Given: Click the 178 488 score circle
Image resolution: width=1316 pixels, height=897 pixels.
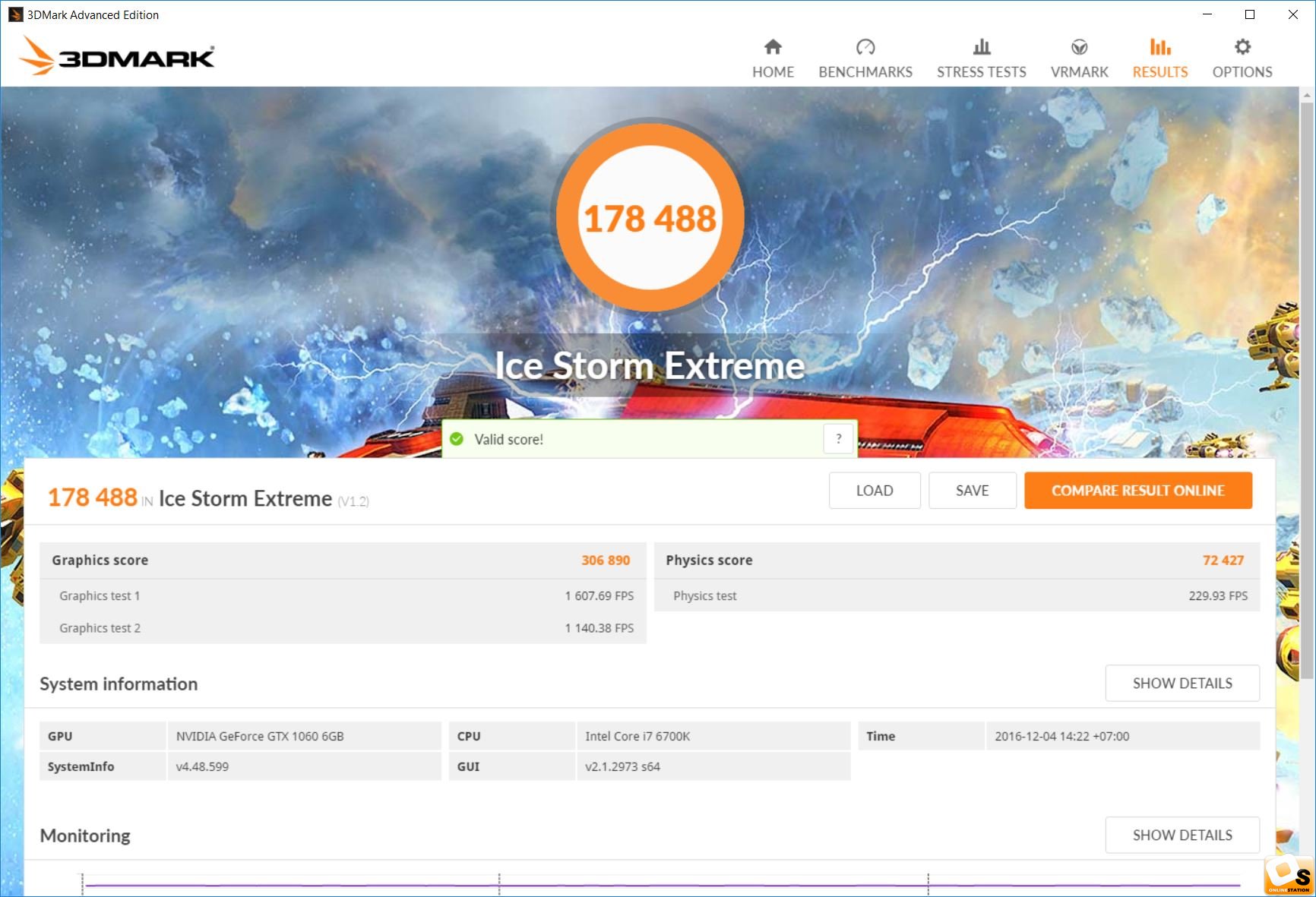Looking at the screenshot, I should pyautogui.click(x=650, y=216).
